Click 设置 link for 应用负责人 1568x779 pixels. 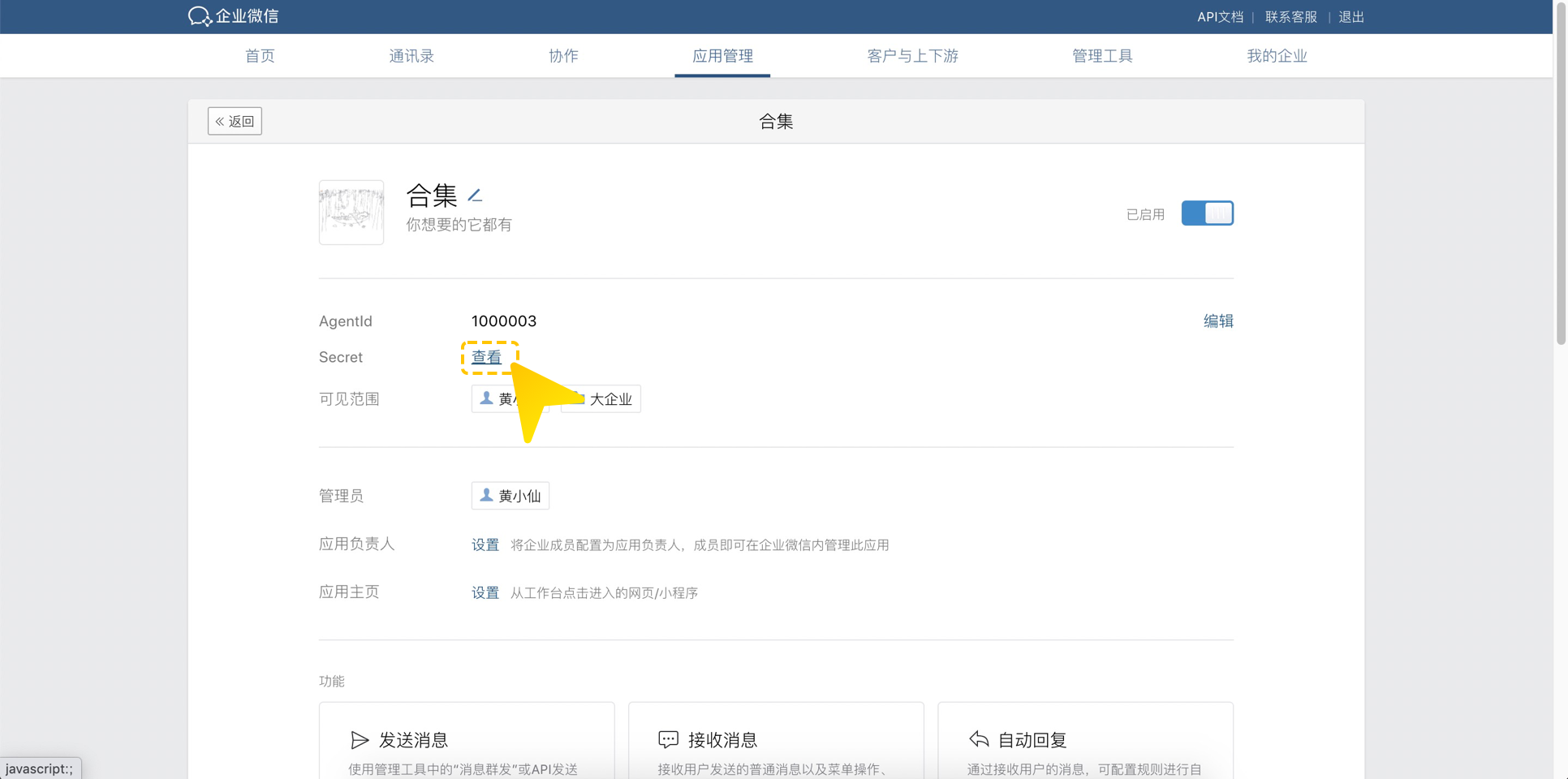[x=485, y=544]
